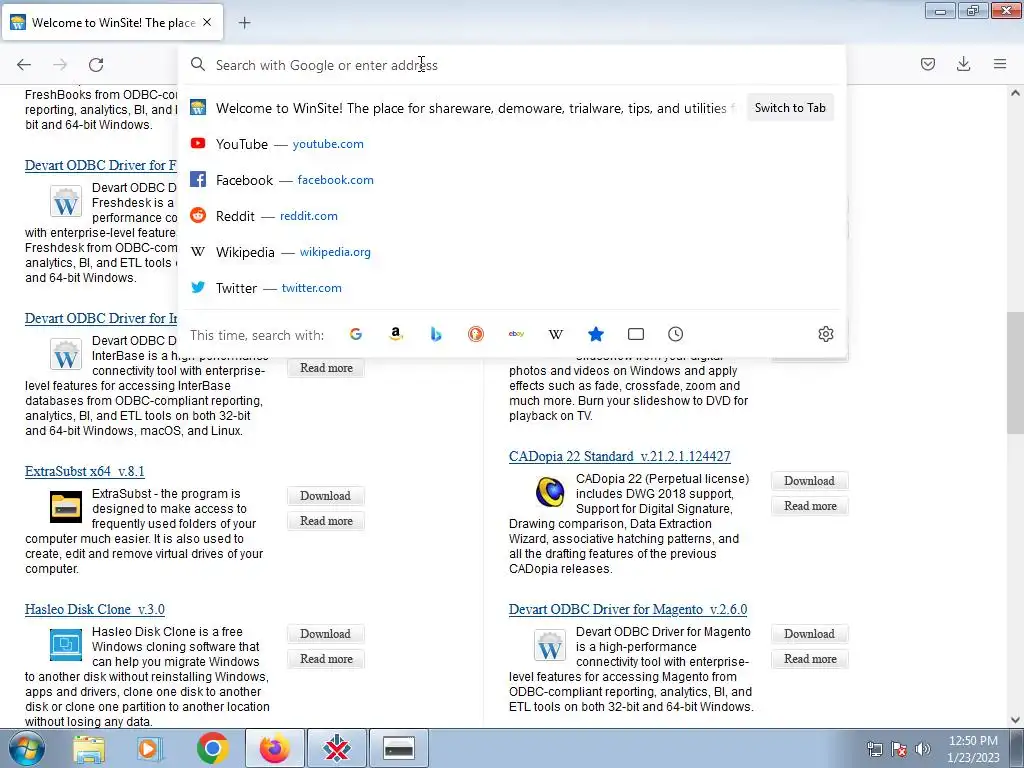Click the Devart Magento driver icon
The image size is (1024, 768).
pos(550,645)
